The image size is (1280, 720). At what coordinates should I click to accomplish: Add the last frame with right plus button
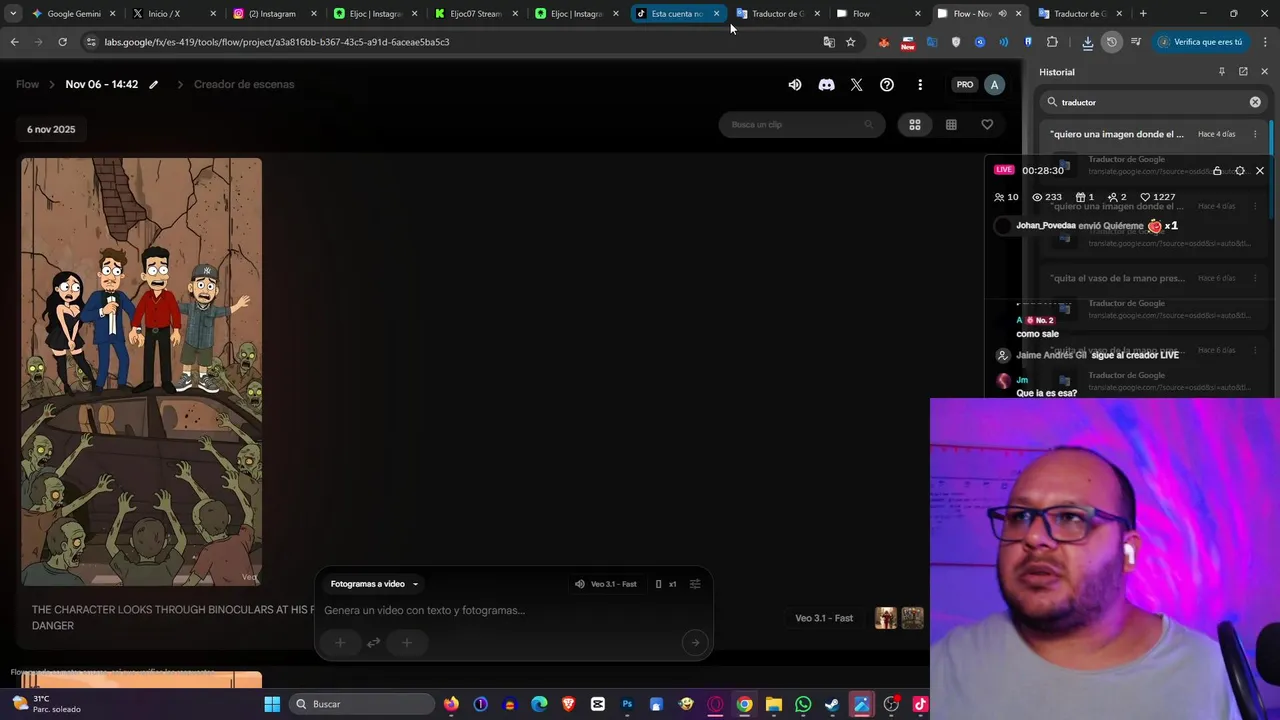[x=406, y=643]
